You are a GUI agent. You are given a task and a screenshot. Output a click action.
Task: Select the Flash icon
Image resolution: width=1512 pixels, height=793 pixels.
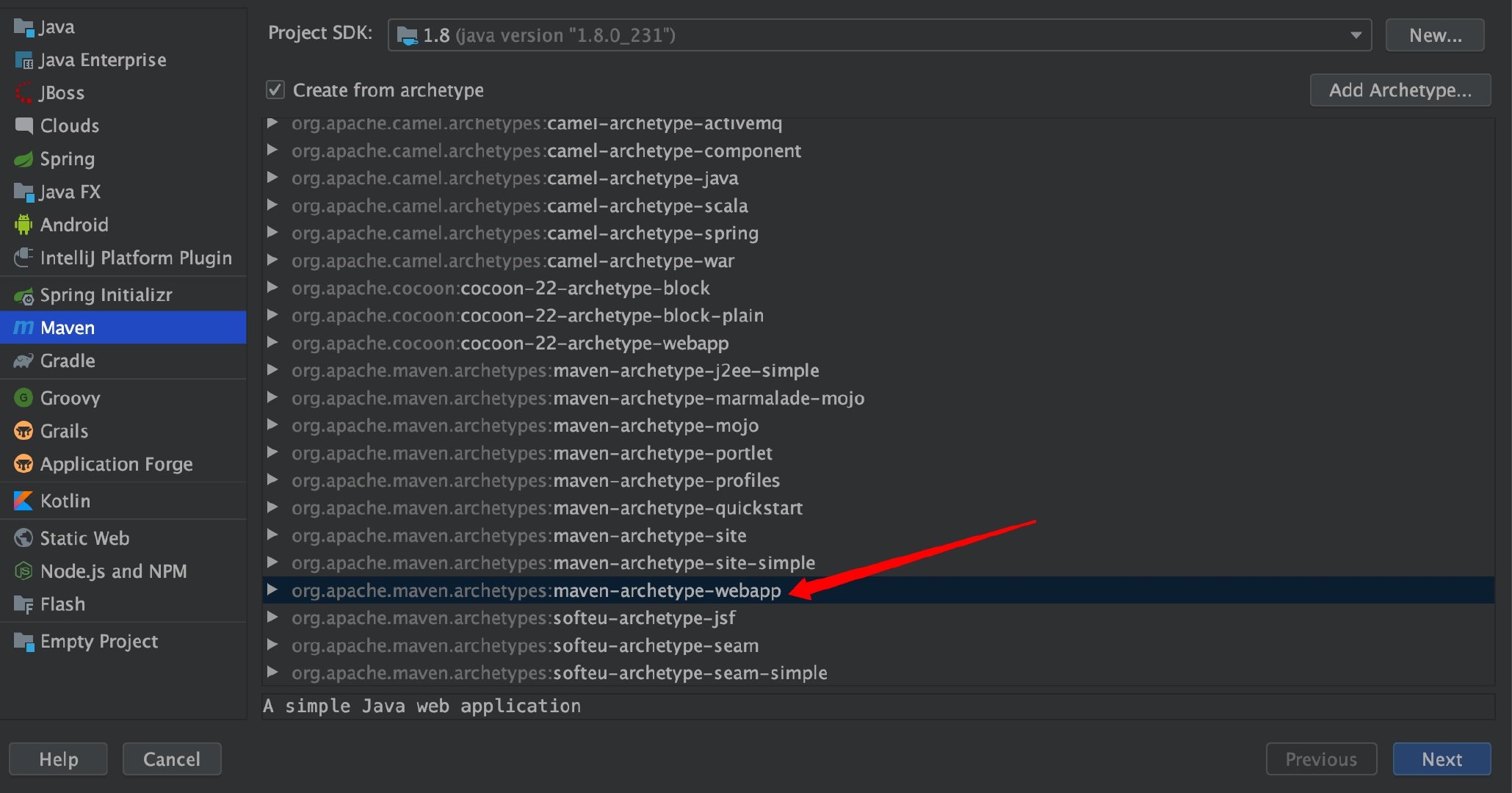[x=23, y=604]
